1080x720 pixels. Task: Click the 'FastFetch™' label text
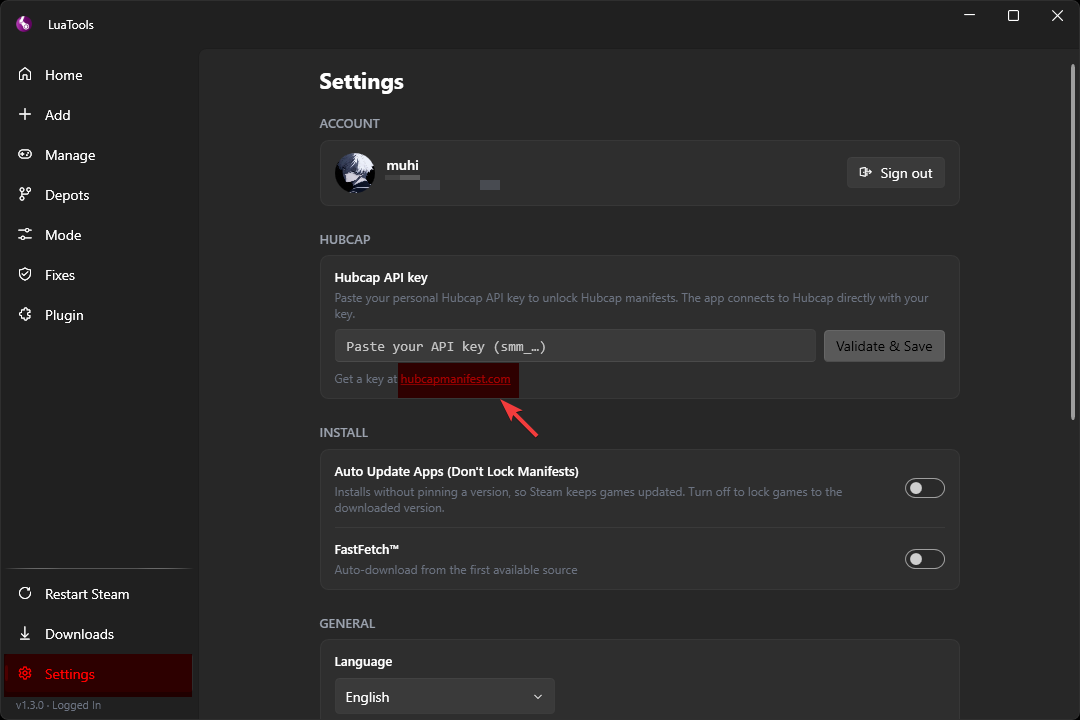pos(366,549)
